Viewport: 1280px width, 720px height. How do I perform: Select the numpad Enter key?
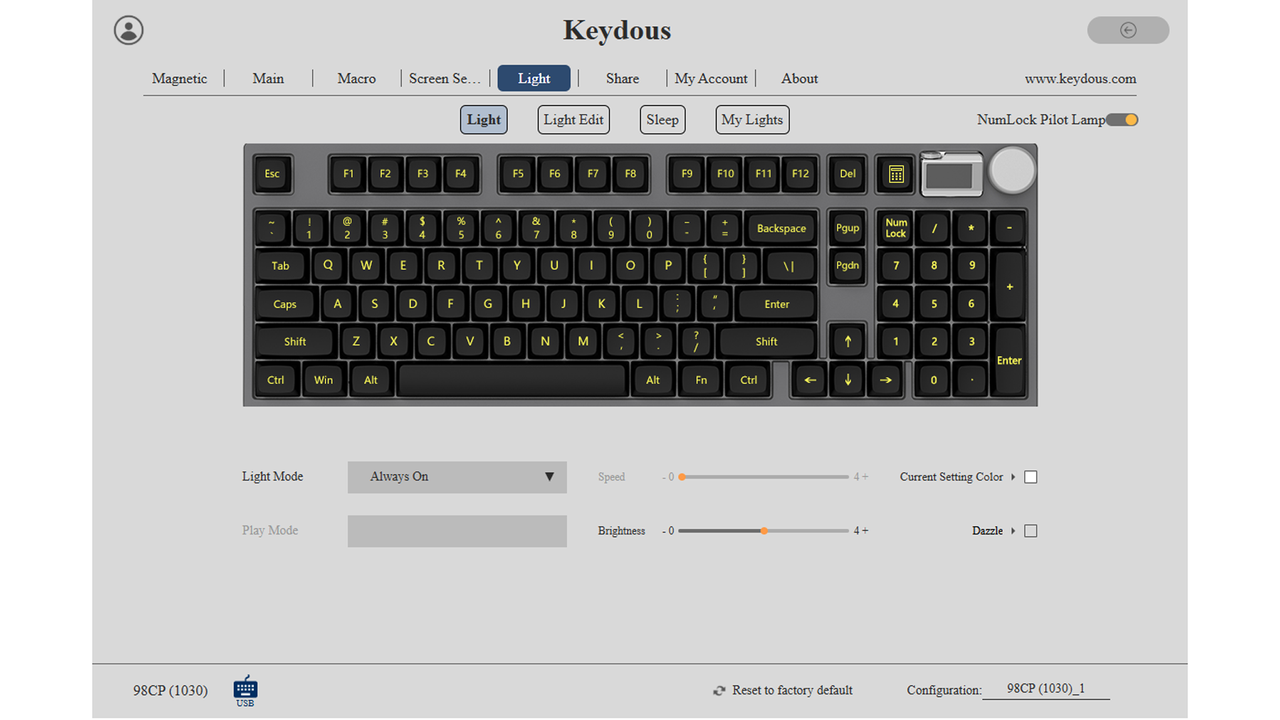[x=1009, y=361]
